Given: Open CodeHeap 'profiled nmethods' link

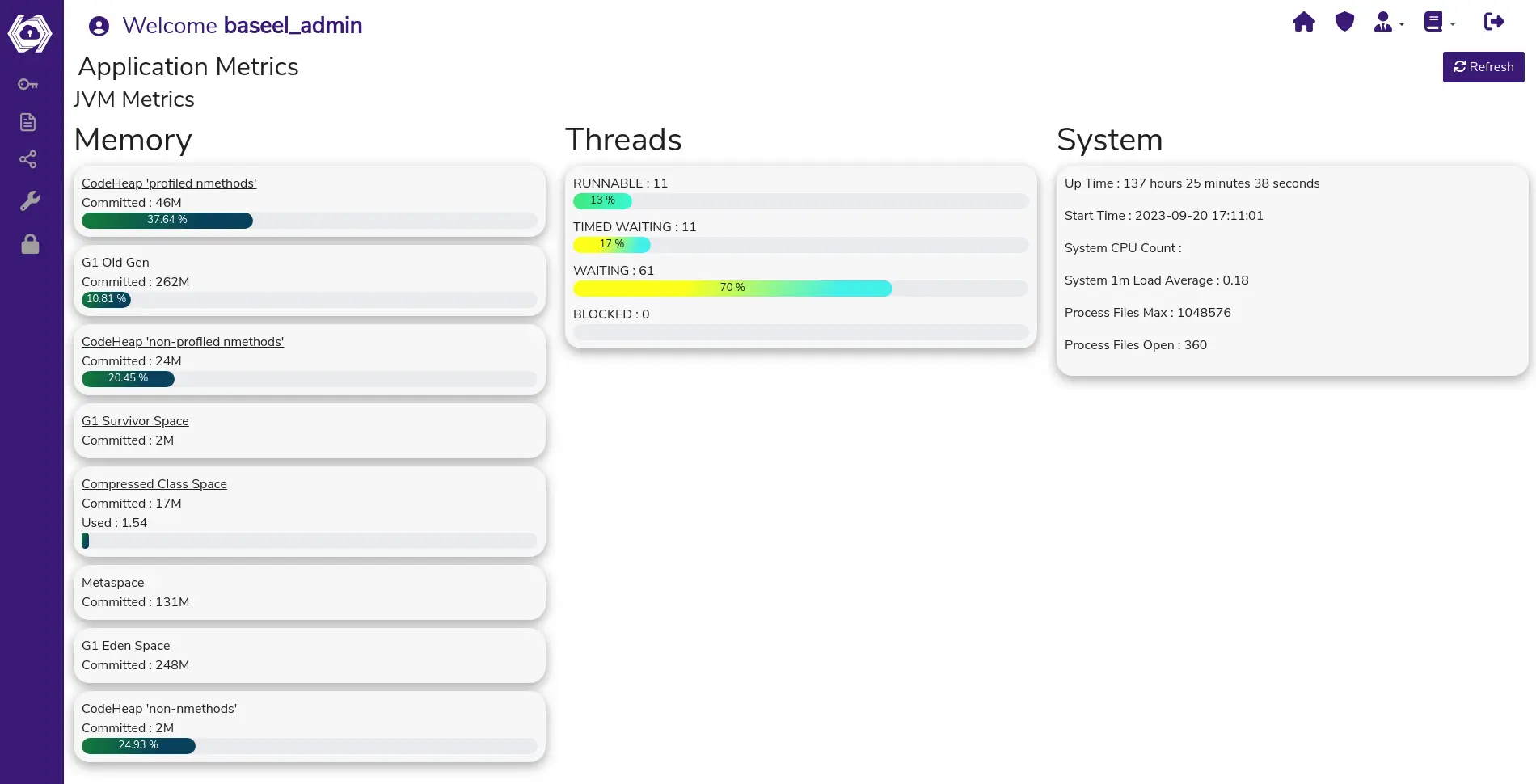Looking at the screenshot, I should click(x=169, y=183).
